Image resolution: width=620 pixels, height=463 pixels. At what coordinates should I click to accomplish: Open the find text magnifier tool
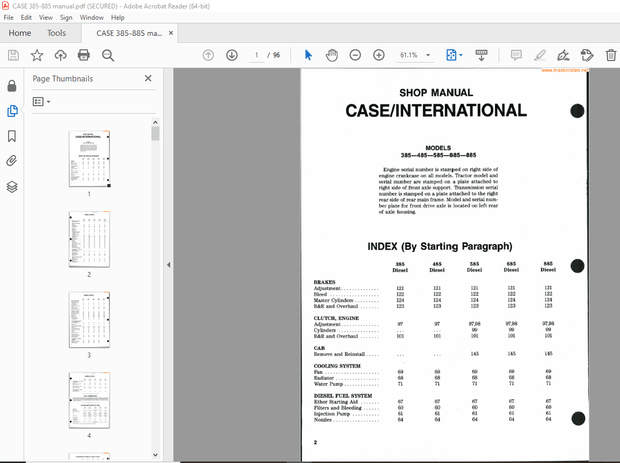[x=108, y=55]
